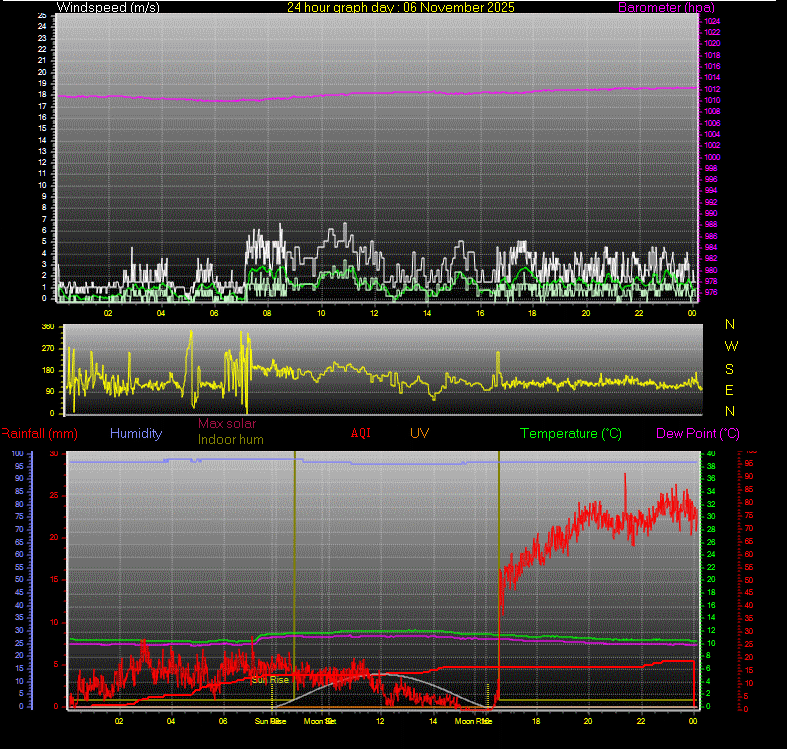787x749 pixels.
Task: Click the red AQI legend label
Action: point(361,434)
